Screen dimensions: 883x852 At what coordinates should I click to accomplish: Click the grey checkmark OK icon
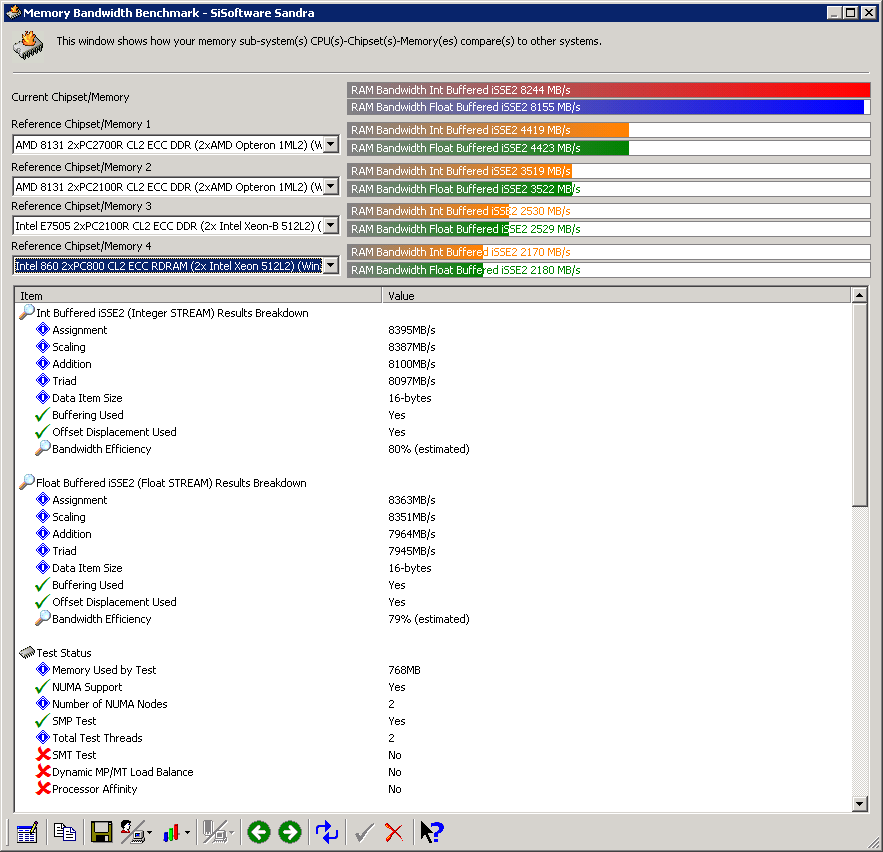tap(364, 832)
